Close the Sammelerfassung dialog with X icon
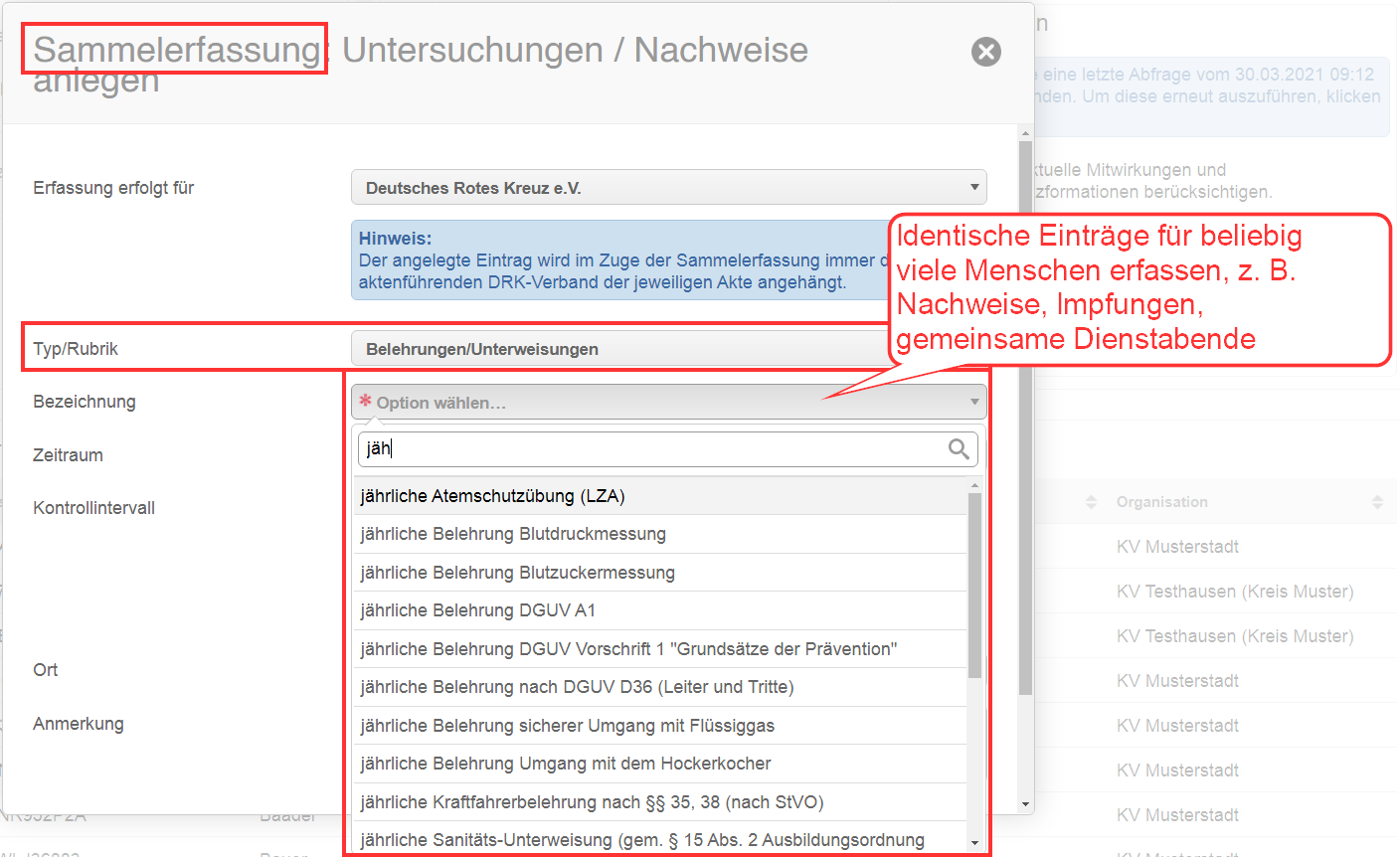 (985, 52)
